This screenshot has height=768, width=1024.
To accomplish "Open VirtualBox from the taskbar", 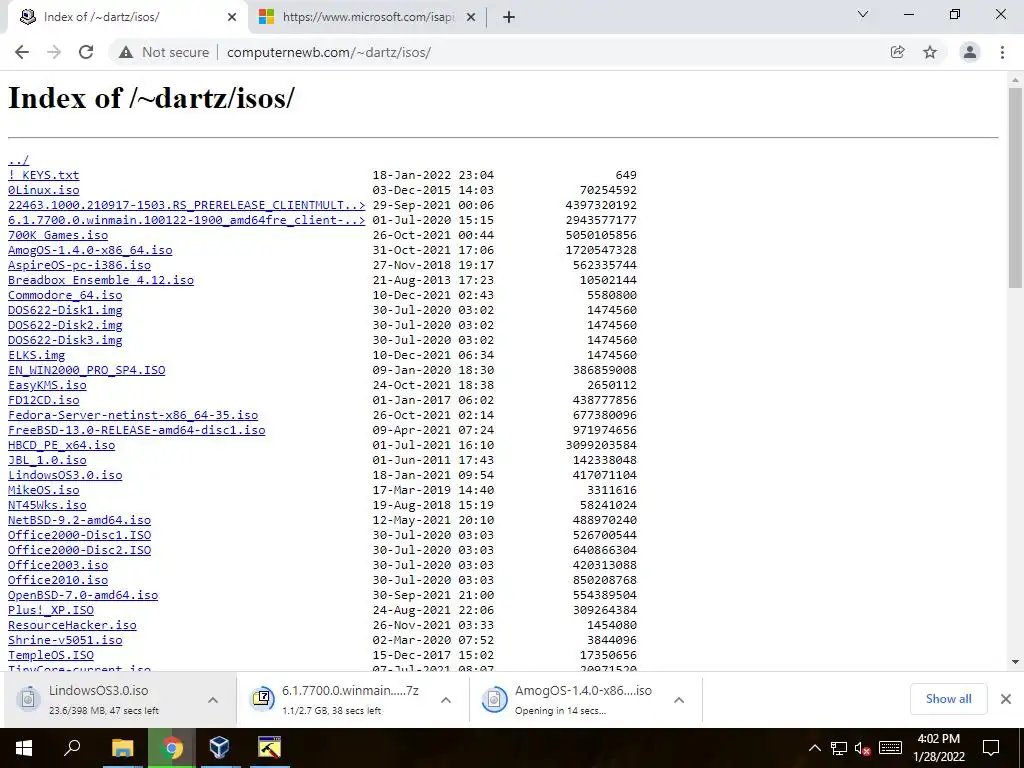I will tap(219, 748).
